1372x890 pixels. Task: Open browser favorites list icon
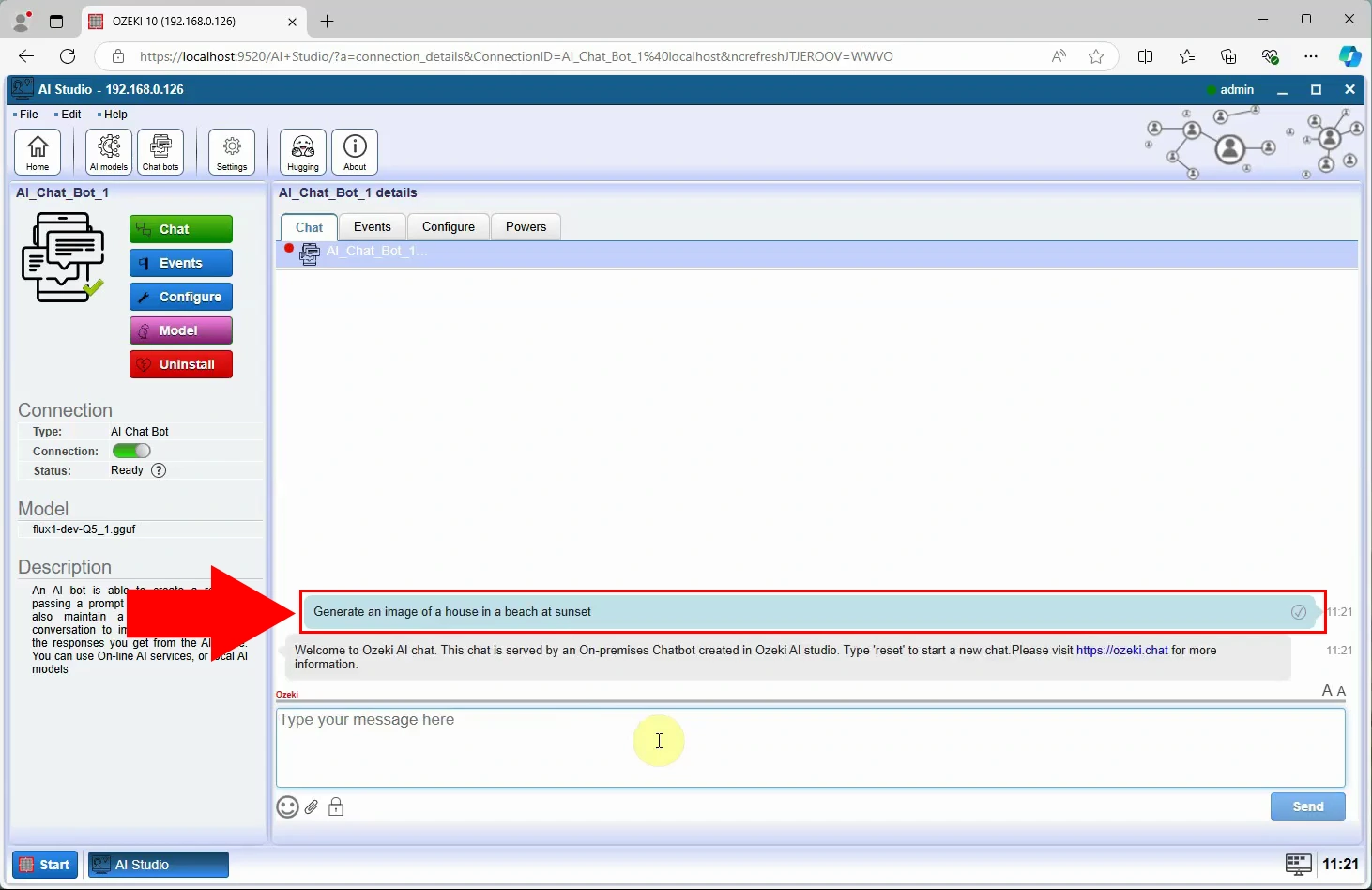pos(1187,56)
